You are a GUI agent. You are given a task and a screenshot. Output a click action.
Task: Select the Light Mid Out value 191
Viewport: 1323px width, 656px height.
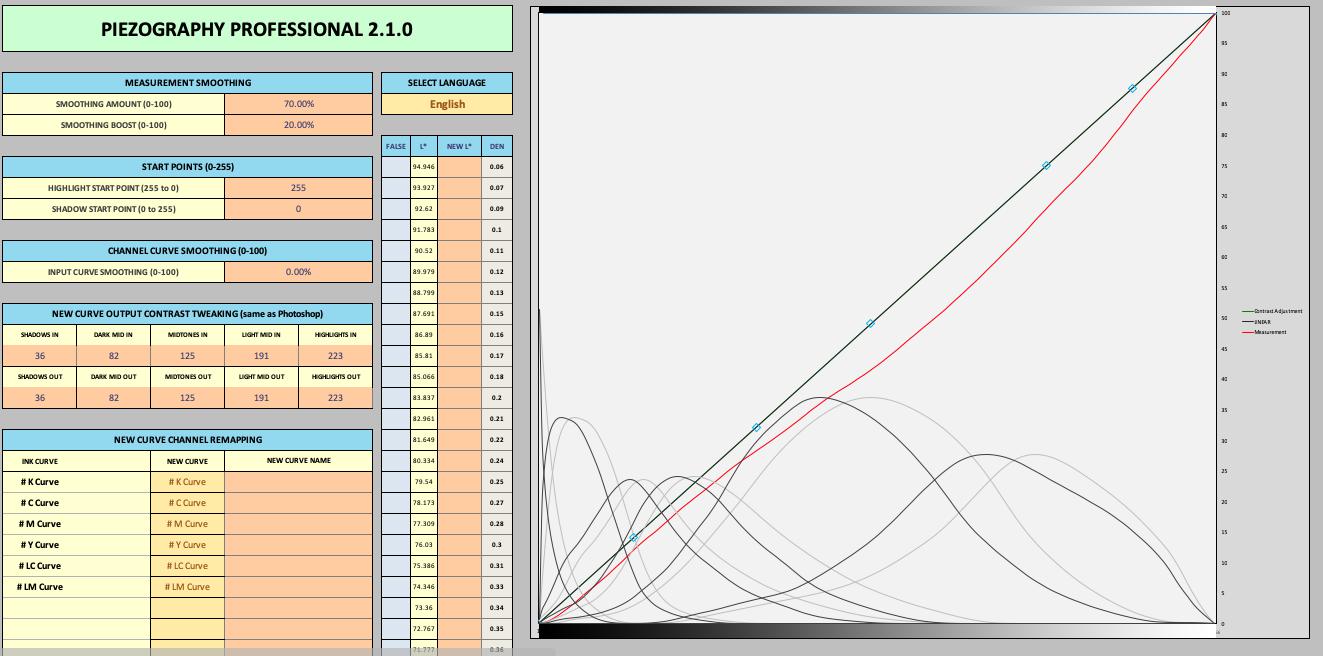(261, 398)
